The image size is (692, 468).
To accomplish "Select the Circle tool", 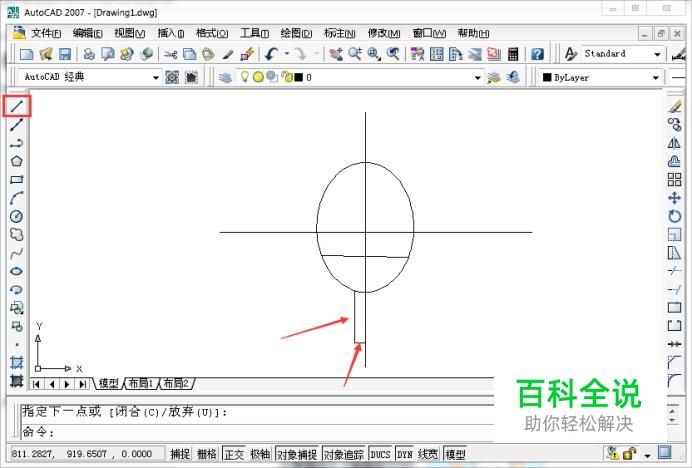I will pos(17,216).
